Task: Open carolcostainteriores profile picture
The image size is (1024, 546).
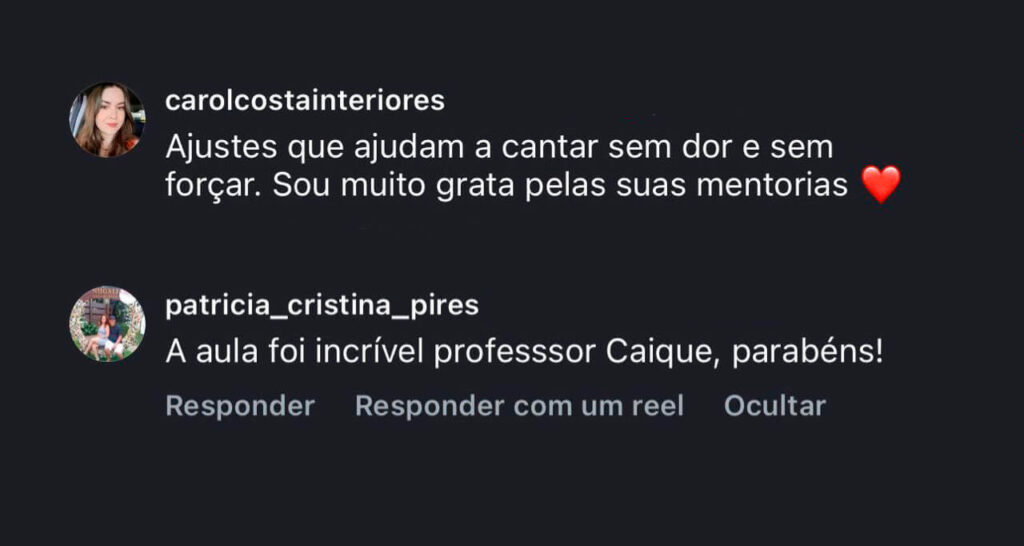Action: tap(107, 120)
